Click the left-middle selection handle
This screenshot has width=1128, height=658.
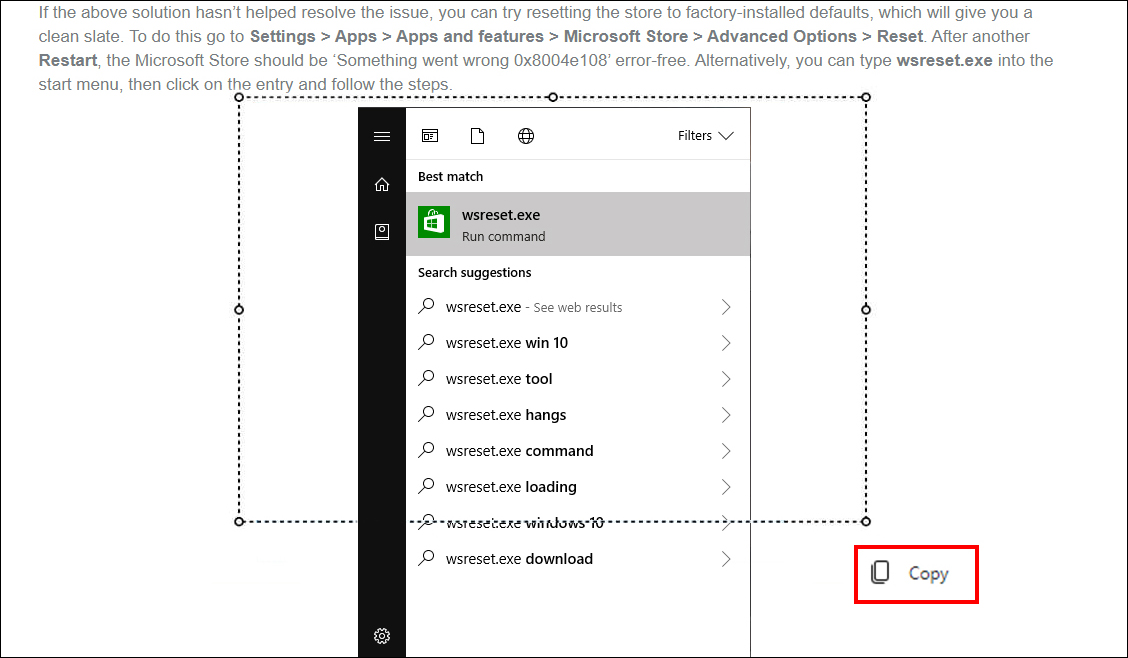240,309
